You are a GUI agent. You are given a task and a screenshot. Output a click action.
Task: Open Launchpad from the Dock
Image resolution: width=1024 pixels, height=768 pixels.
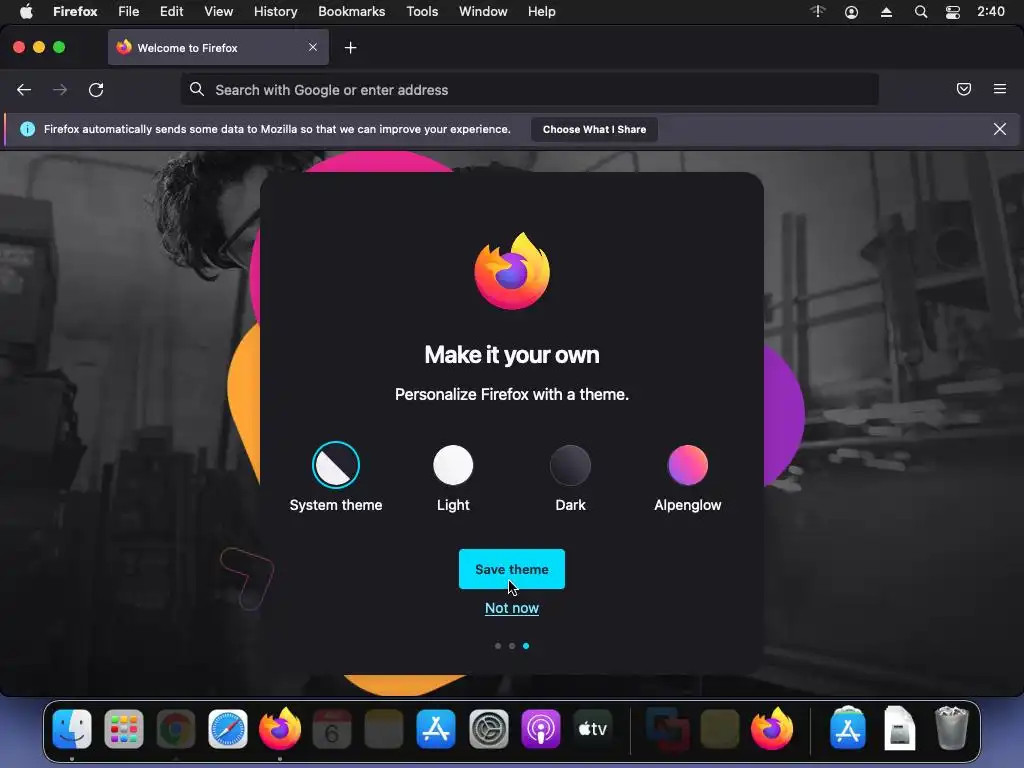(x=123, y=729)
